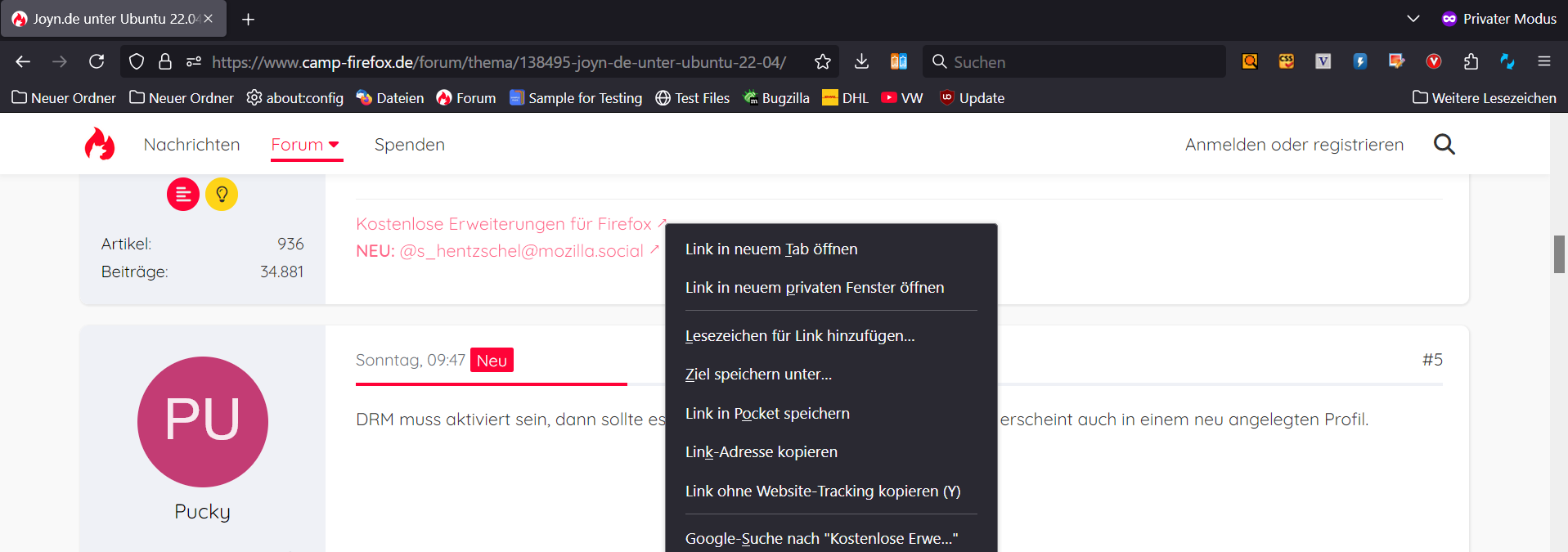
Task: Click the forward navigation arrow
Action: 60,61
